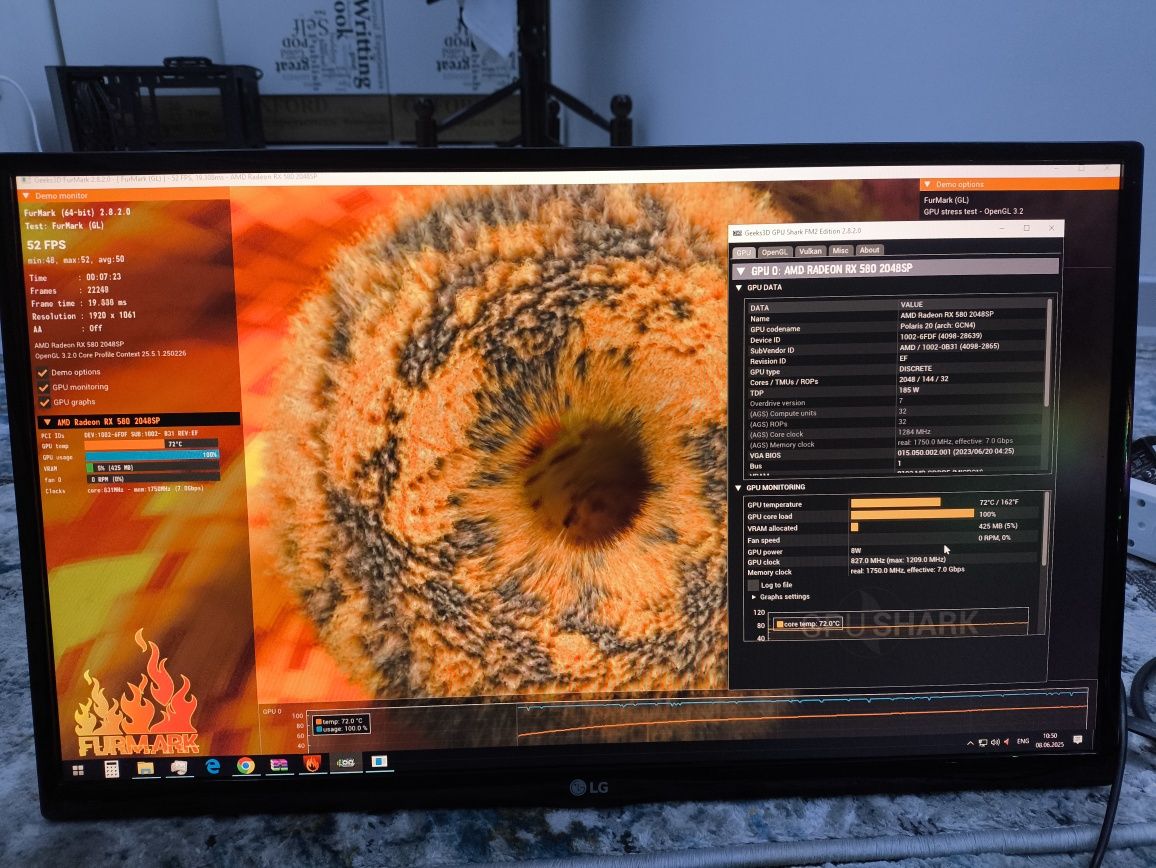Click the GPU temperature bar in GPU Shark
This screenshot has width=1156, height=868.
pos(895,502)
